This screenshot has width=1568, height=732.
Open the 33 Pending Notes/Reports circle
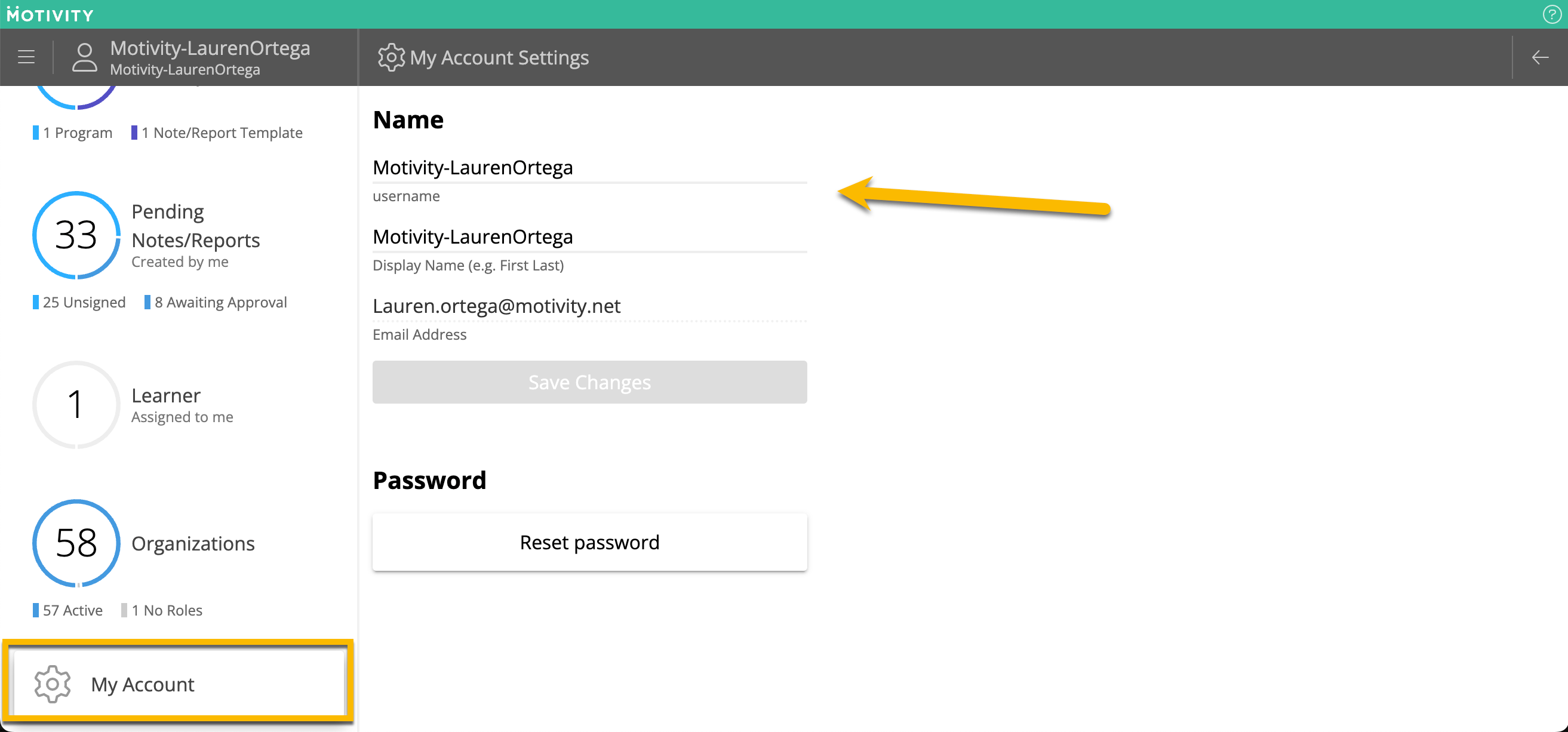[x=76, y=235]
